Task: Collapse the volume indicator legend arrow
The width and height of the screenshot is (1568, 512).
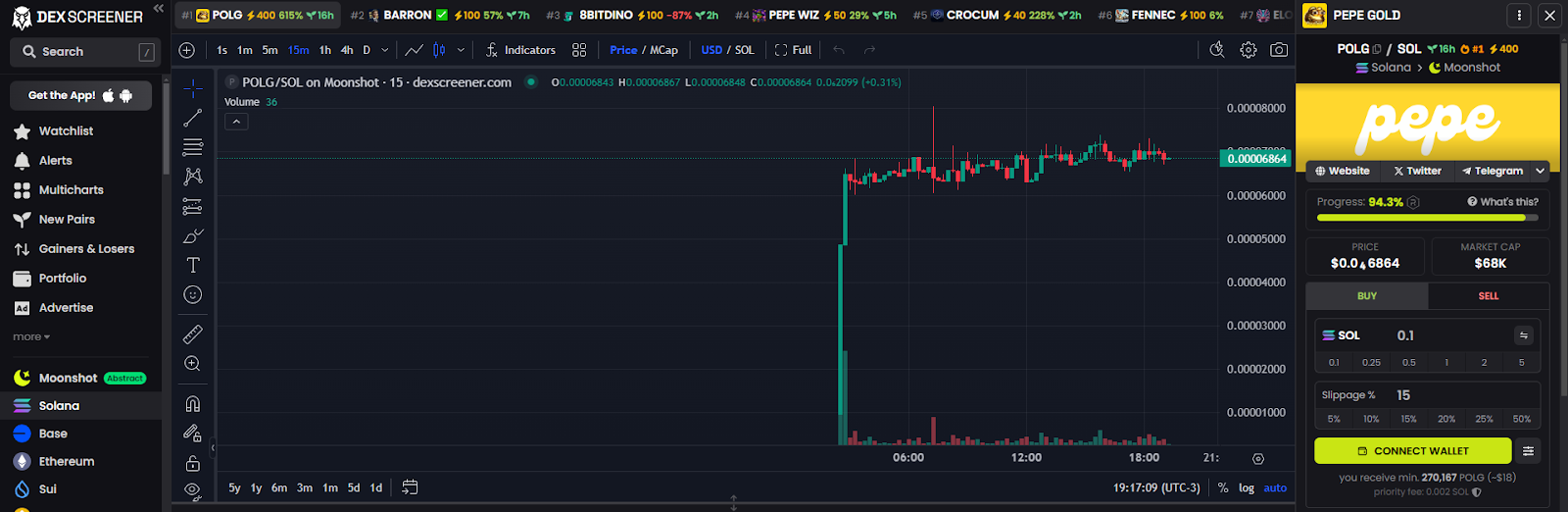Action: click(236, 122)
